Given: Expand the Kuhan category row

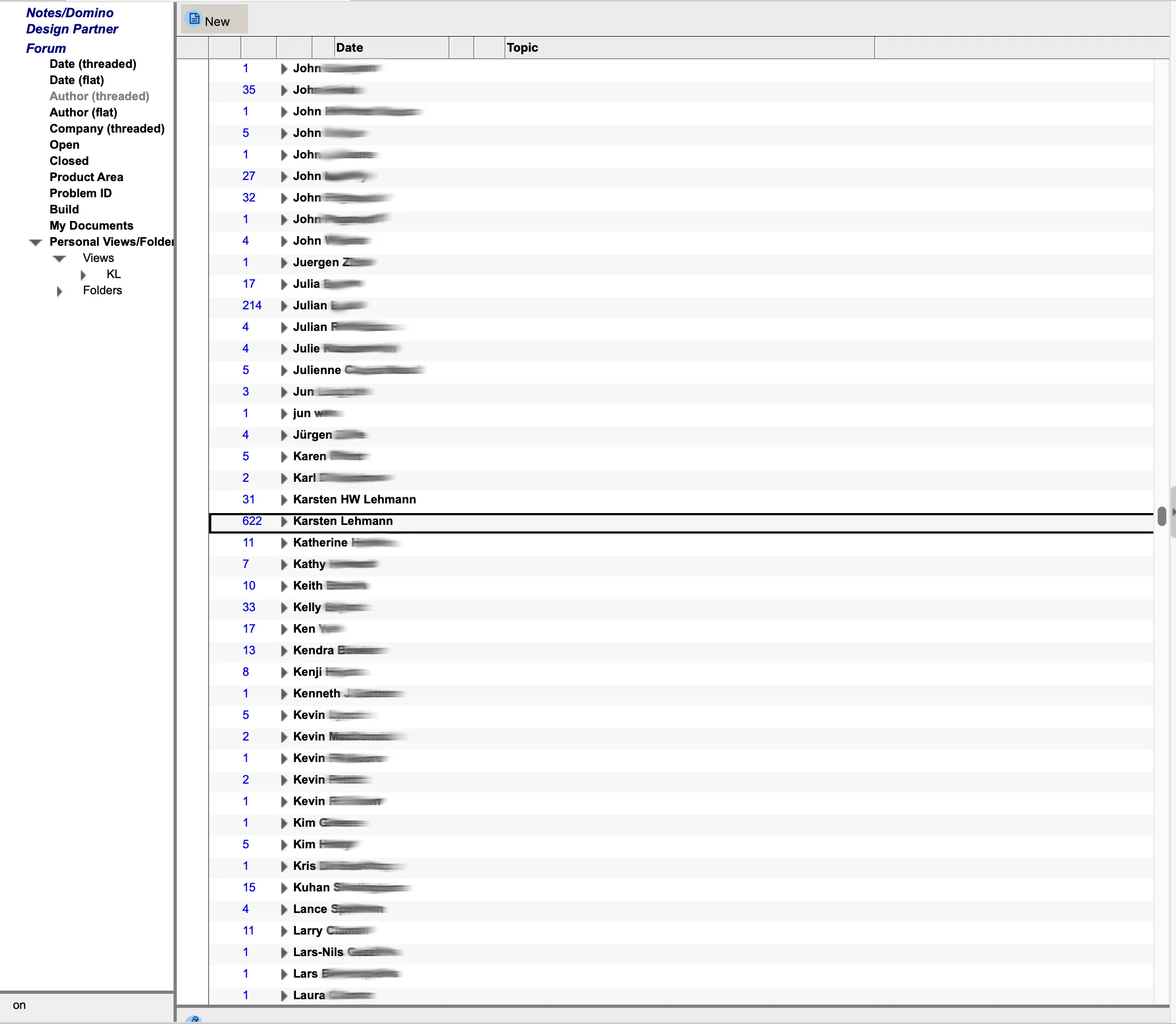Looking at the screenshot, I should [x=284, y=888].
